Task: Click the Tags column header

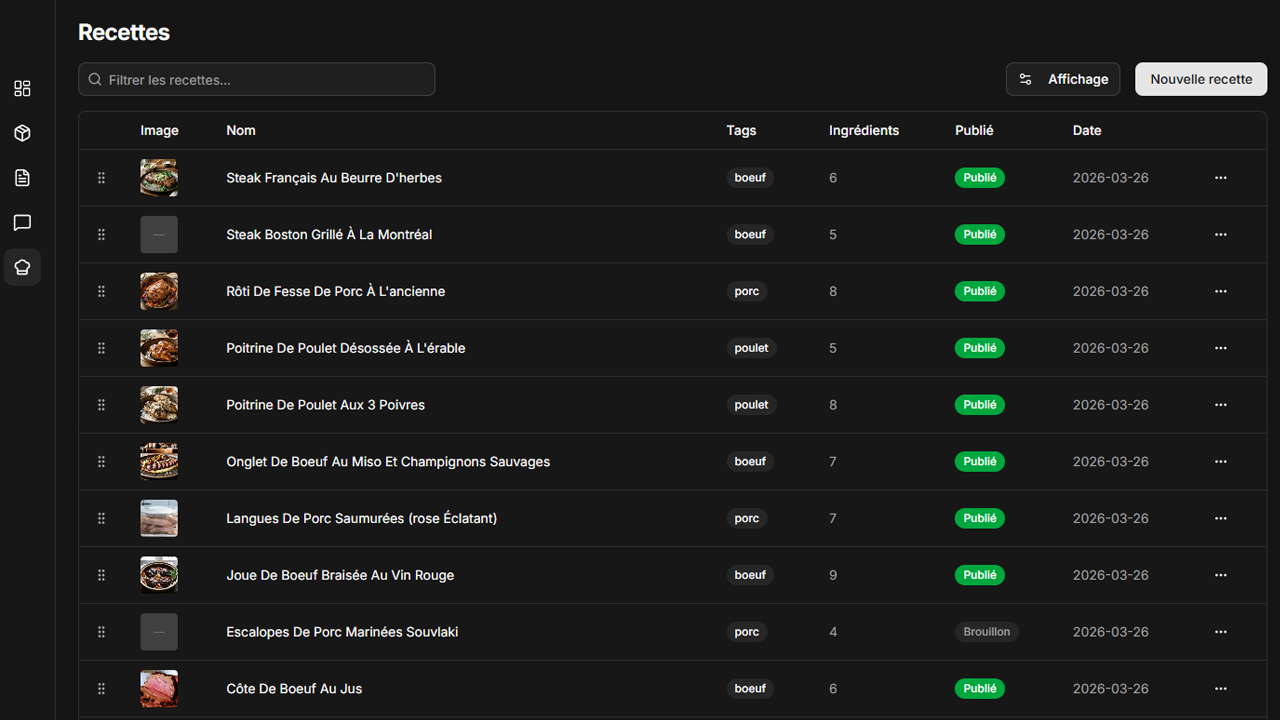Action: pyautogui.click(x=741, y=131)
